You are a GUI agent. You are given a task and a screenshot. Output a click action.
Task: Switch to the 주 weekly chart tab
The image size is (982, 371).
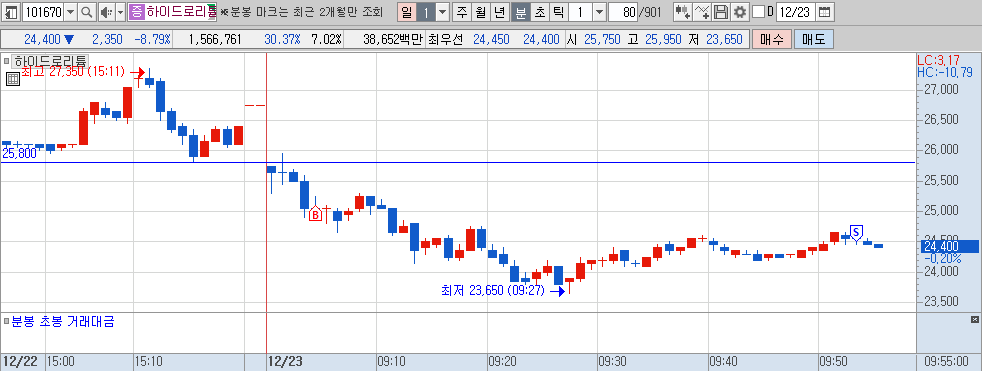(x=462, y=12)
